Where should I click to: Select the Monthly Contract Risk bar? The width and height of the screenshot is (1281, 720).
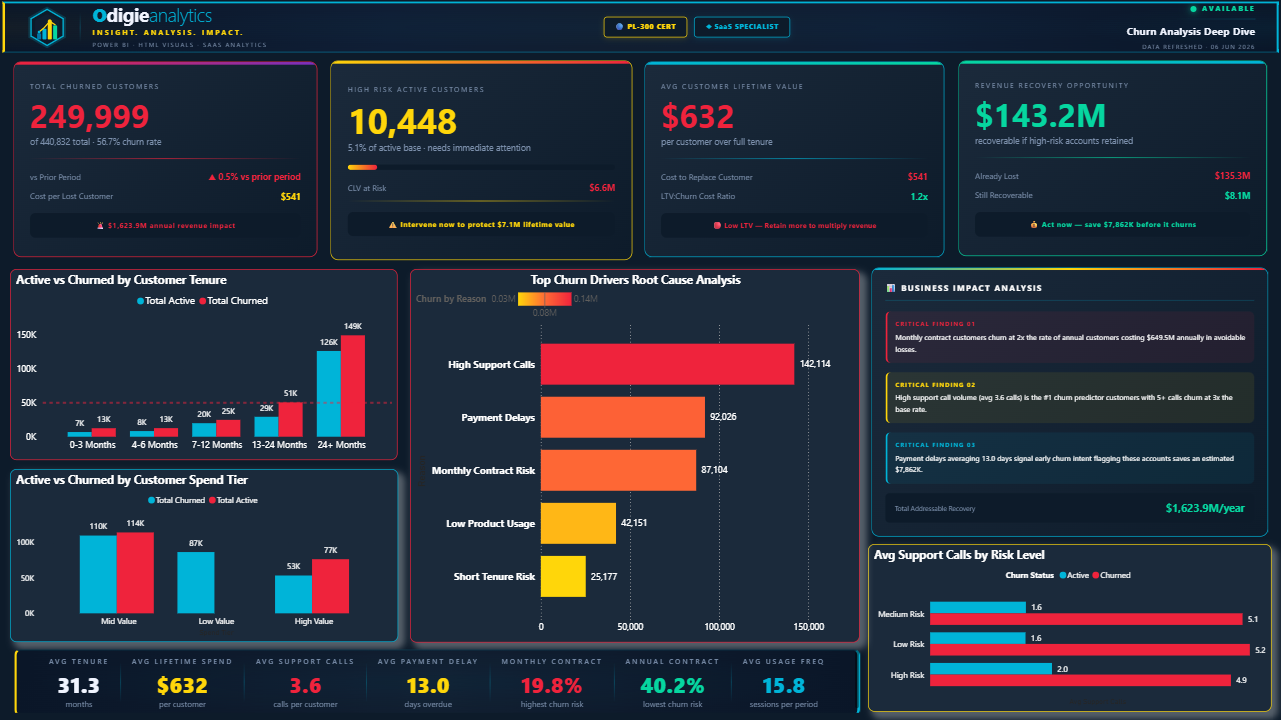tap(619, 470)
